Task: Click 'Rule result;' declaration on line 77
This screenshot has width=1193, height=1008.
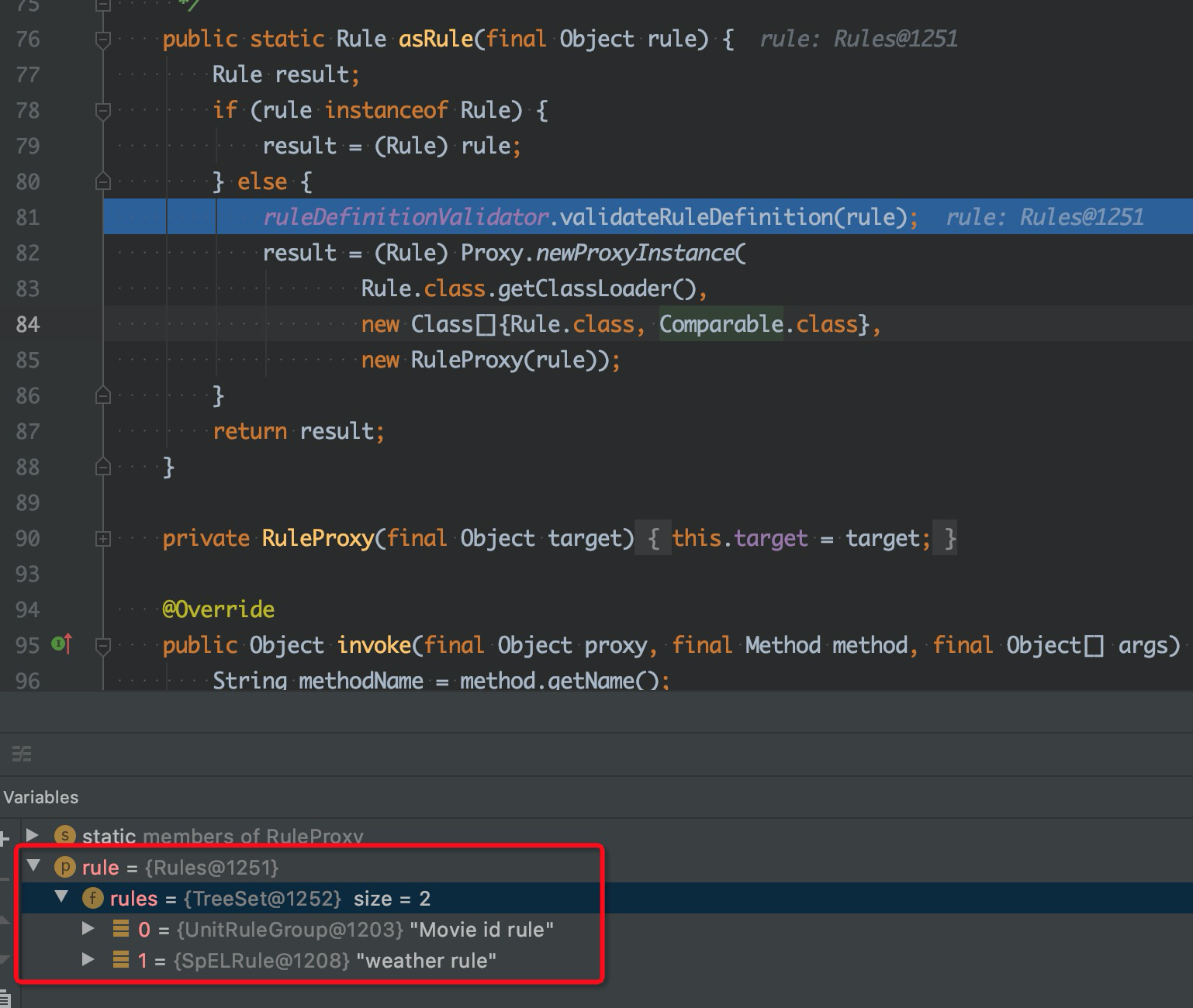Action: click(x=286, y=74)
